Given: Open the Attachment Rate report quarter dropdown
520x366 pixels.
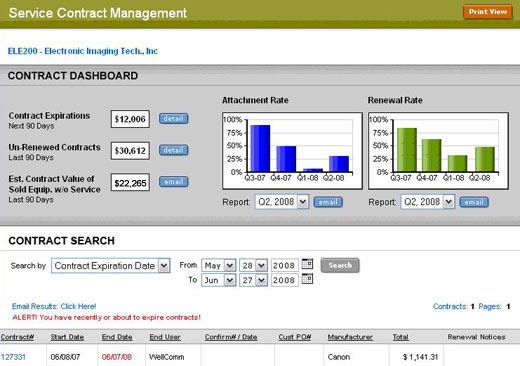Looking at the screenshot, I should click(x=282, y=202).
